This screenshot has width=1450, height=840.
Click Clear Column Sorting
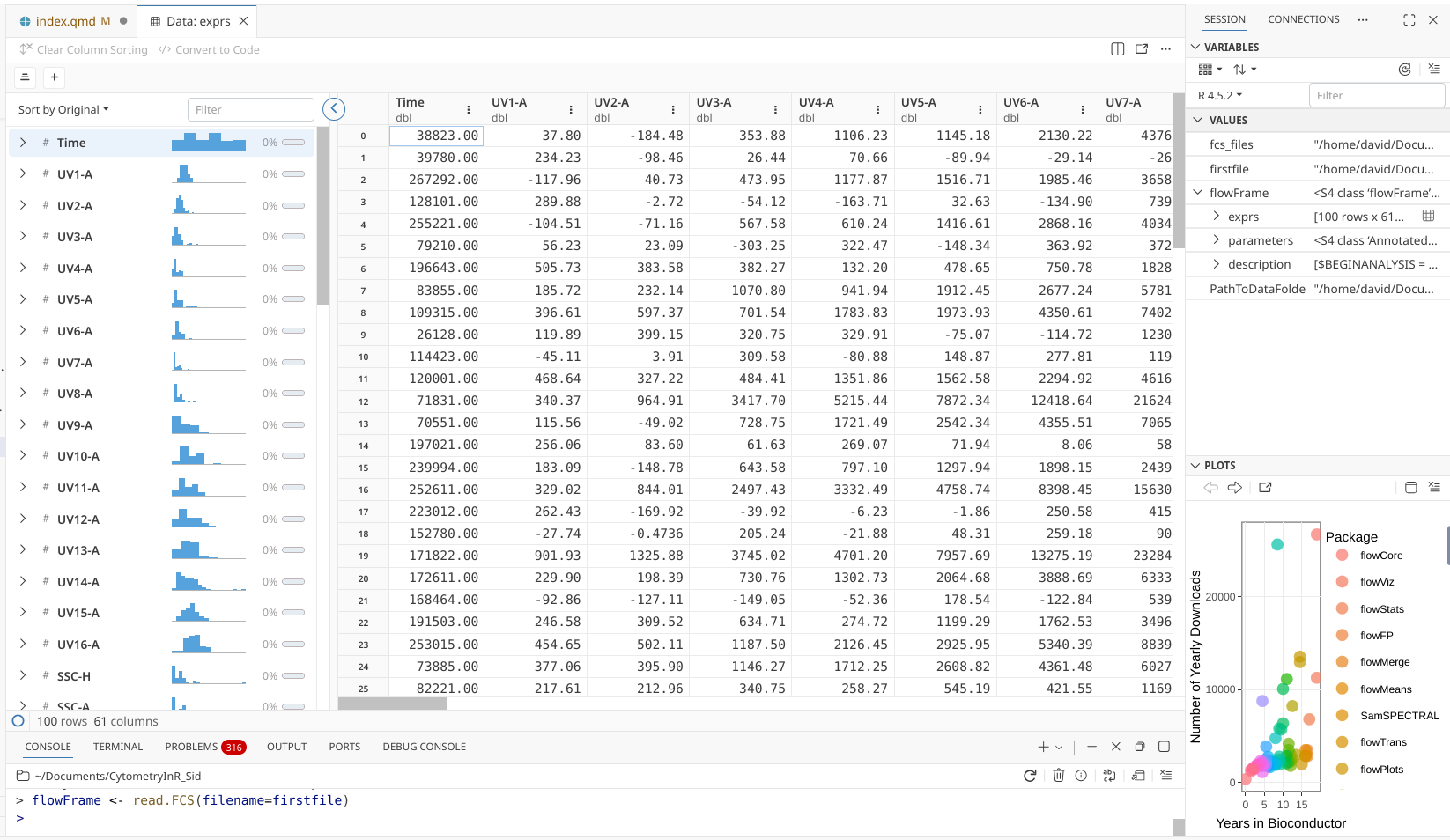(84, 50)
